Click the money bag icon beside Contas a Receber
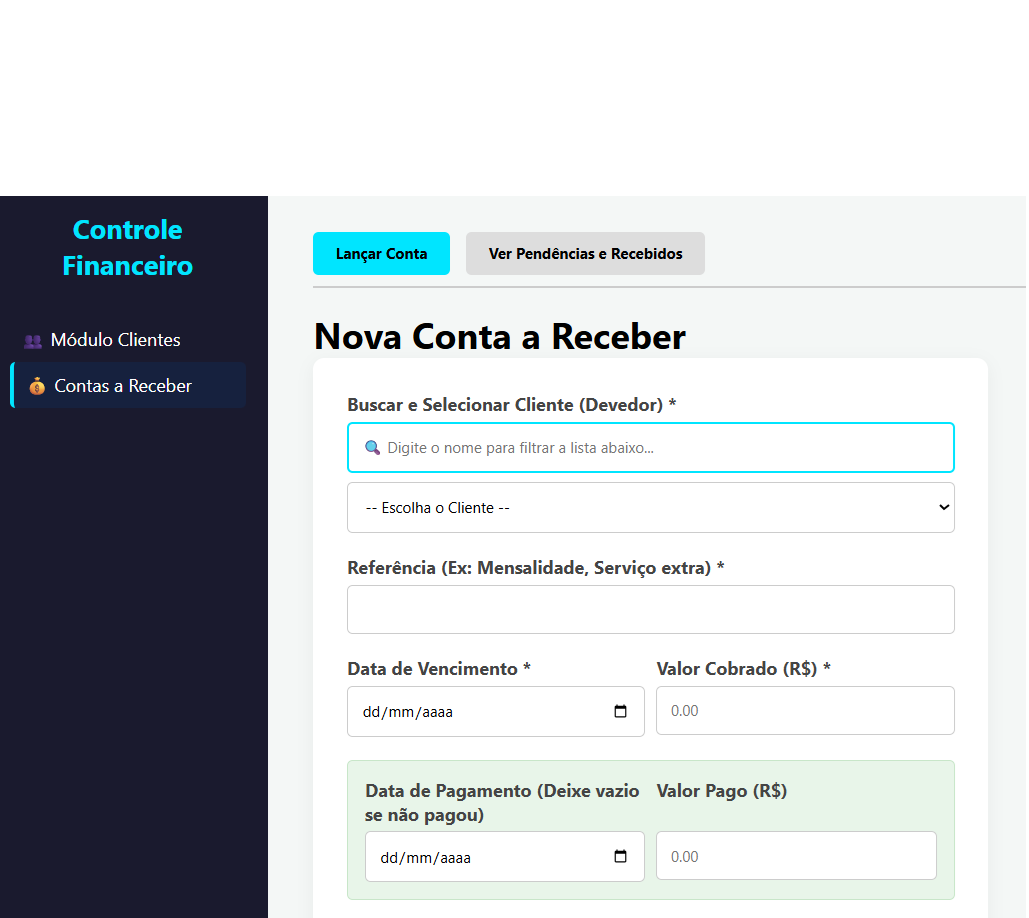The width and height of the screenshot is (1029, 918). click(x=37, y=386)
